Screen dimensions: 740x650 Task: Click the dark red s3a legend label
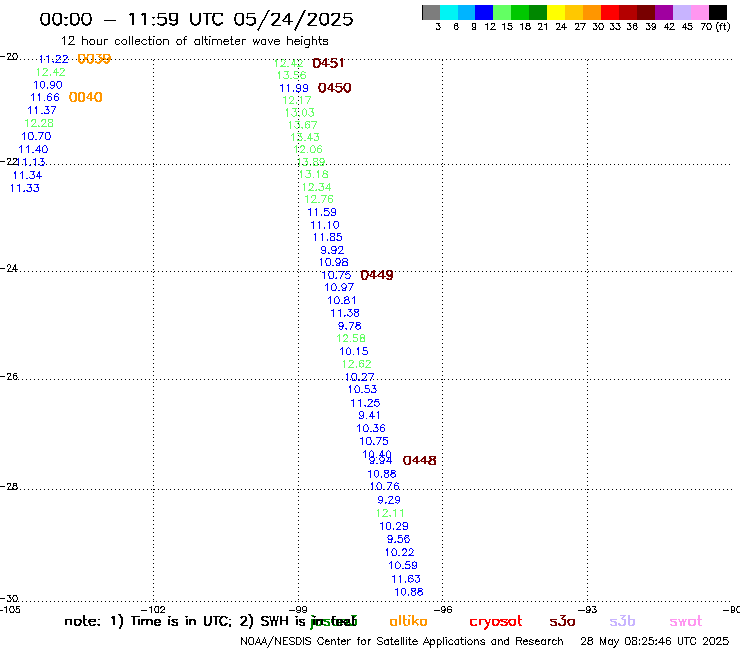coord(563,621)
